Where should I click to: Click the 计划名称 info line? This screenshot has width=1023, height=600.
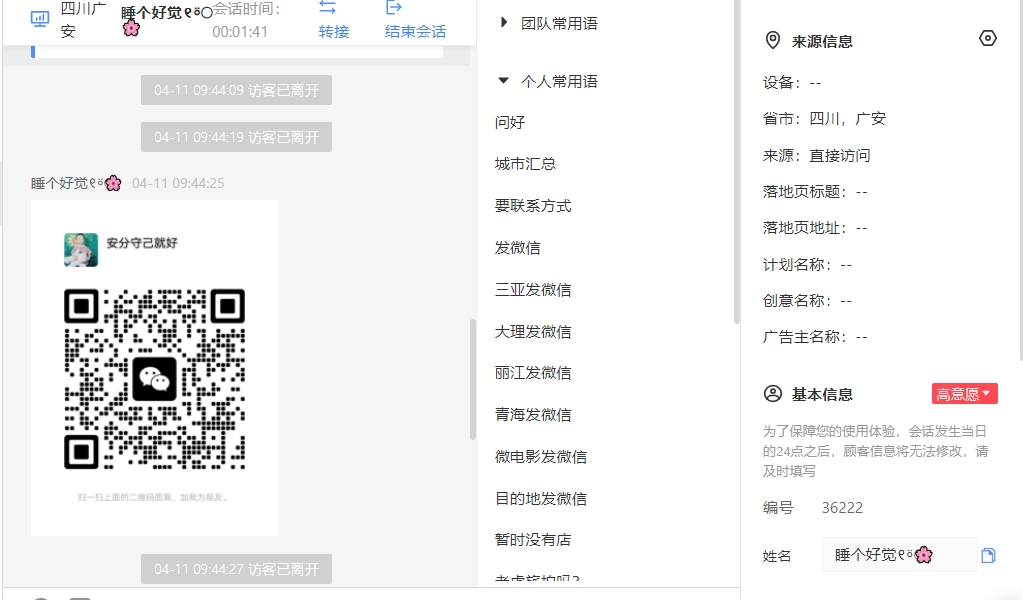click(x=808, y=265)
